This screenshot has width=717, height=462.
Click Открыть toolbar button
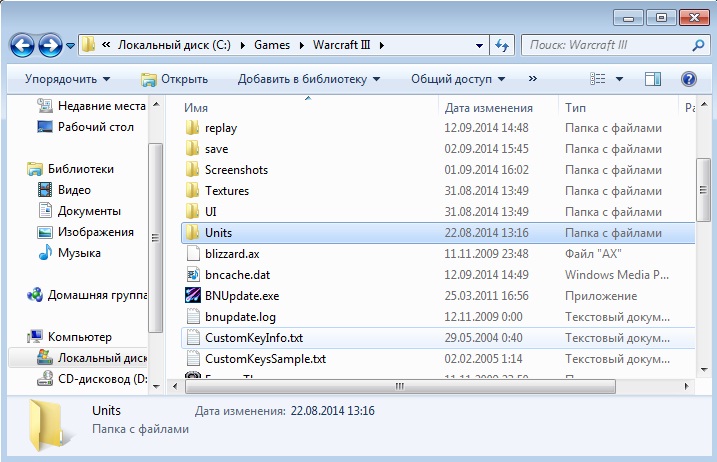[x=174, y=79]
